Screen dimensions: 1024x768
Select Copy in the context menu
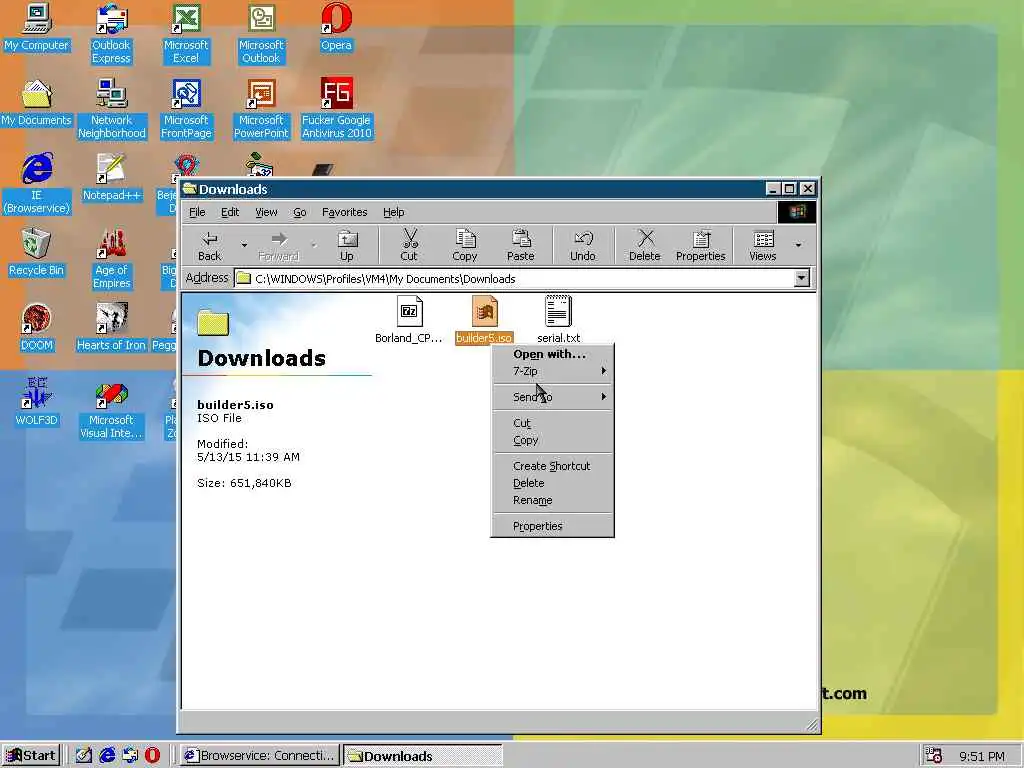(x=552, y=440)
